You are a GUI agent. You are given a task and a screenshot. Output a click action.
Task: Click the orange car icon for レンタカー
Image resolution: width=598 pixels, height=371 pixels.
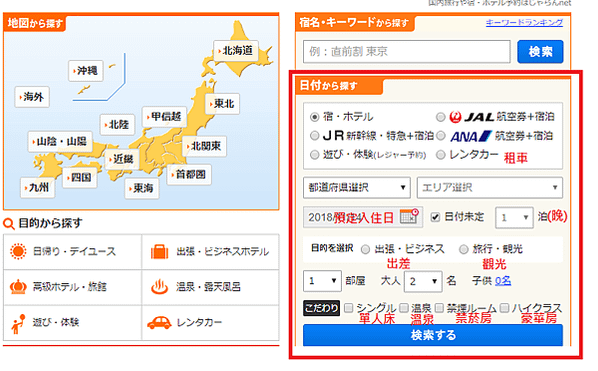159,323
